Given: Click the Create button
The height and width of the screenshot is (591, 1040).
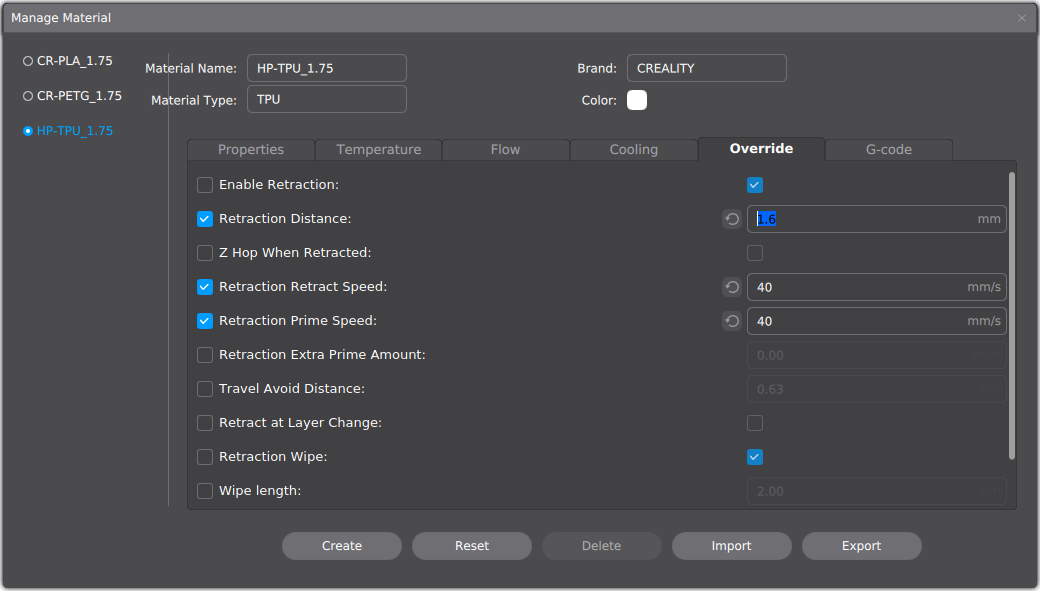Looking at the screenshot, I should coord(342,546).
